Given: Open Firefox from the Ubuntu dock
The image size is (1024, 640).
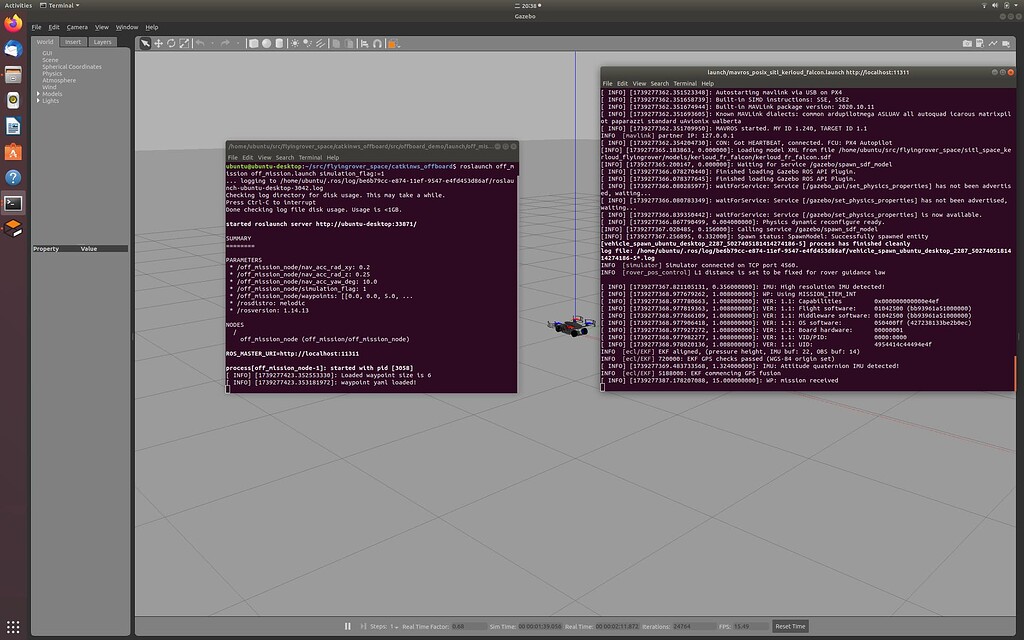Looking at the screenshot, I should tap(14, 22).
